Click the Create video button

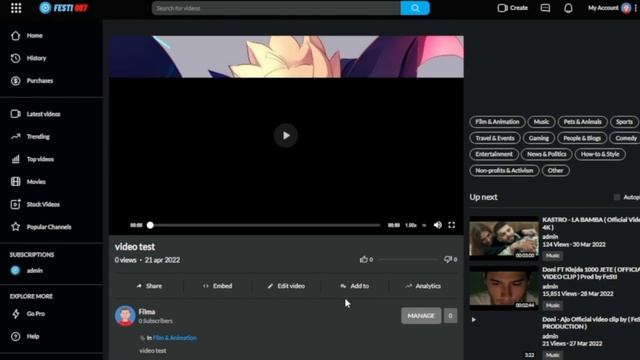512,8
